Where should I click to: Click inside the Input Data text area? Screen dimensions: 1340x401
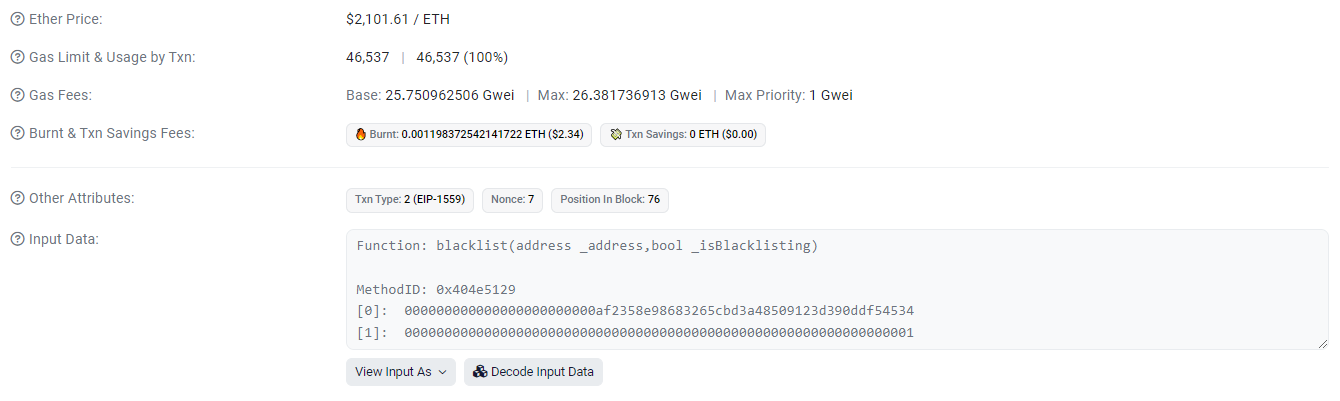[x=837, y=289]
